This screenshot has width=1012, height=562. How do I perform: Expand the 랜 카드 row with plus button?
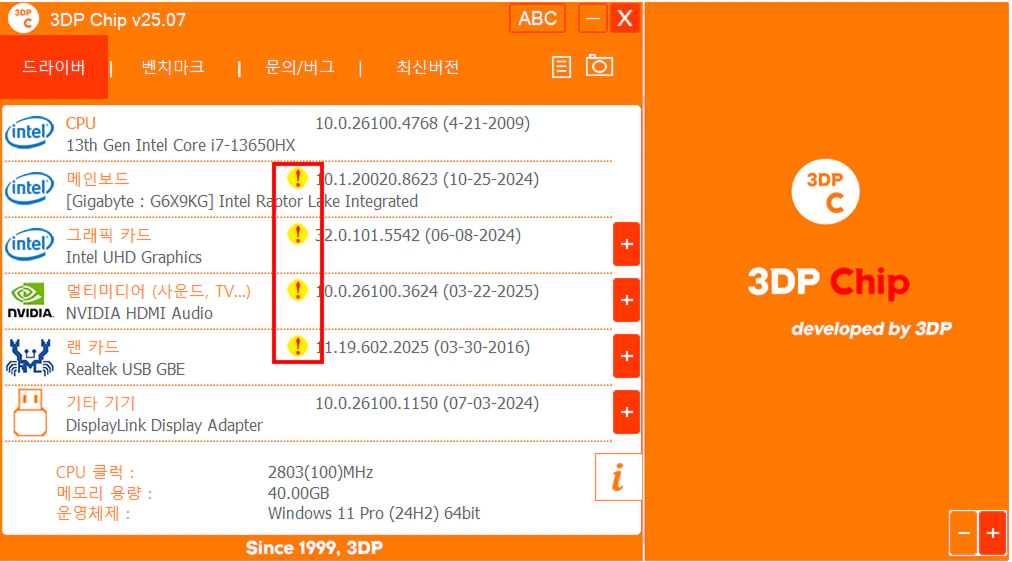point(626,356)
